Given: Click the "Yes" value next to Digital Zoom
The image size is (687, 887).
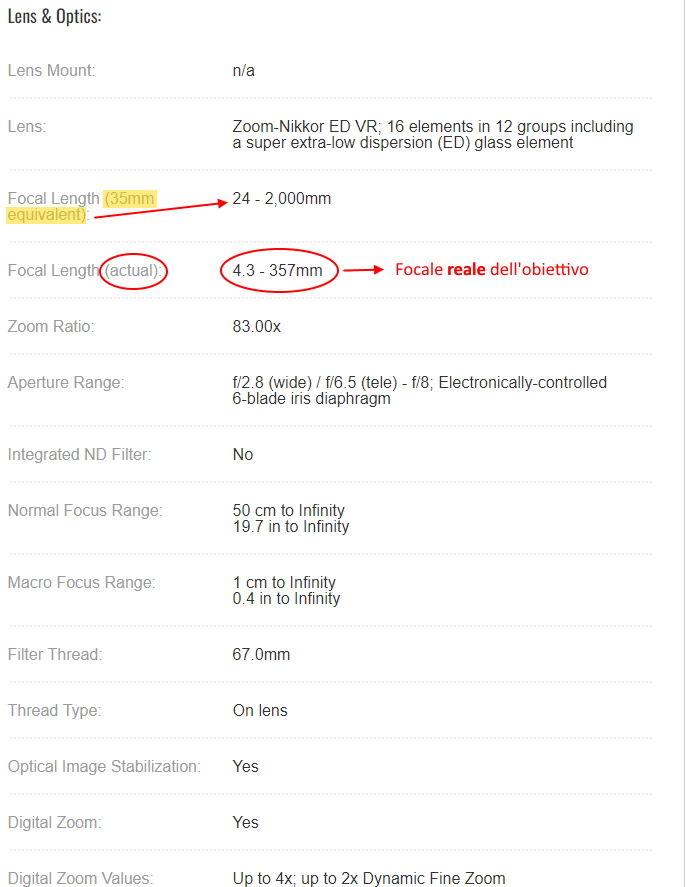Looking at the screenshot, I should (246, 823).
